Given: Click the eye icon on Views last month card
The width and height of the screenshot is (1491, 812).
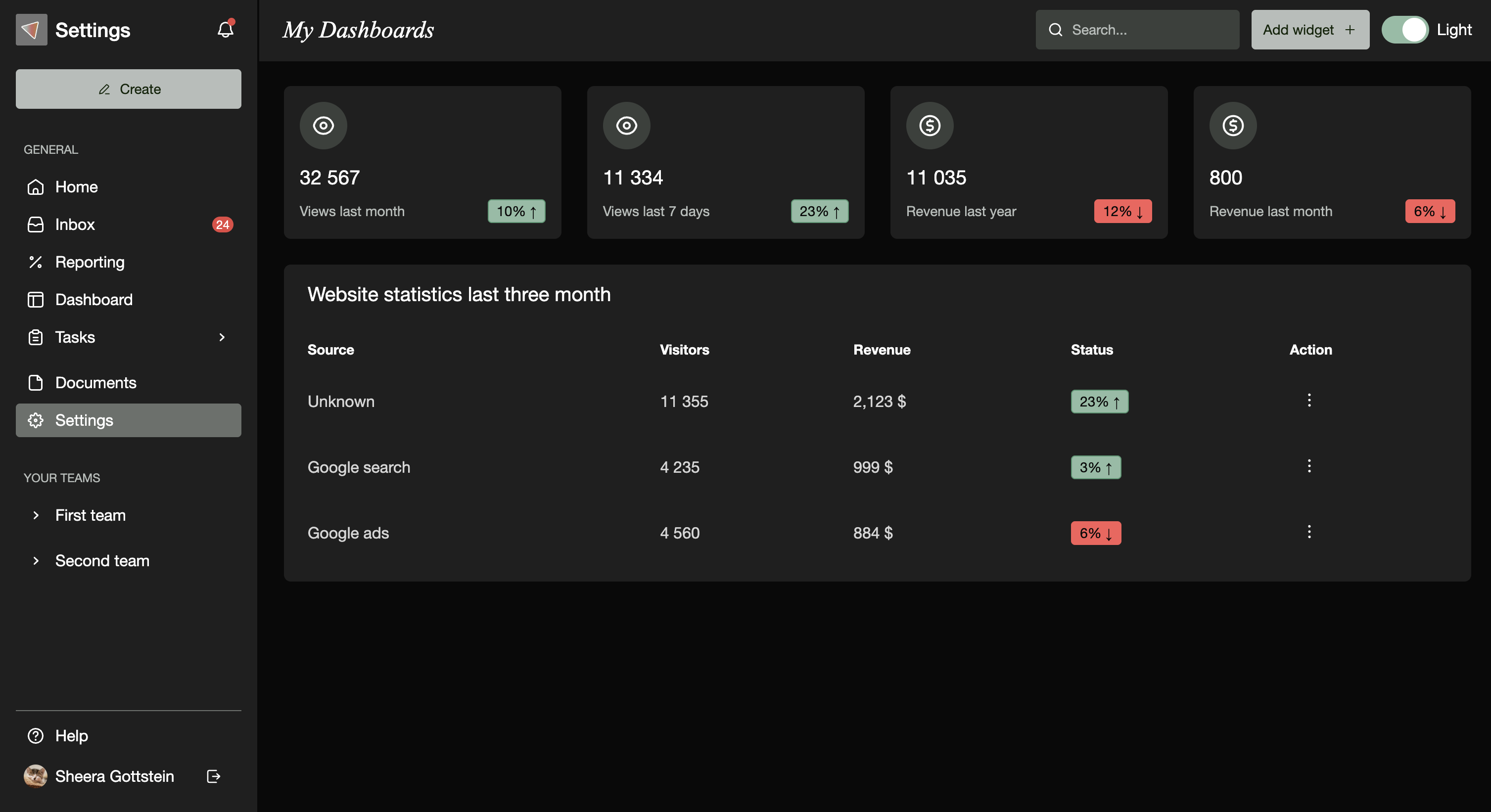Looking at the screenshot, I should (x=323, y=126).
